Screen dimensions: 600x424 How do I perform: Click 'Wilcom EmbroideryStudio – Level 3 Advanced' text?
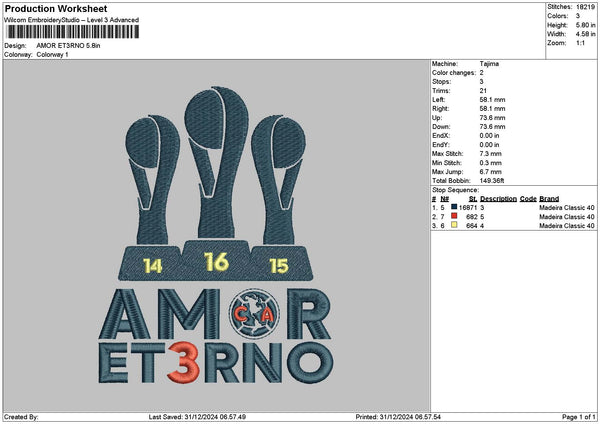(72, 20)
